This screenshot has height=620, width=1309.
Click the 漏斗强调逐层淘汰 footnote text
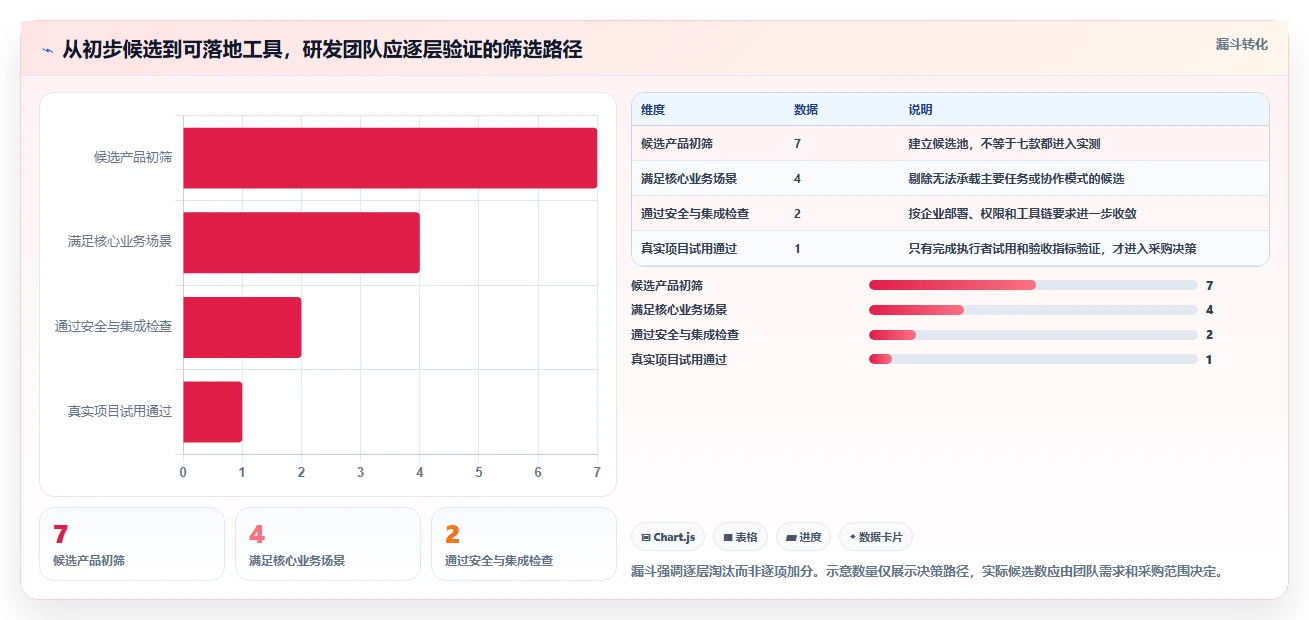tap(927, 572)
